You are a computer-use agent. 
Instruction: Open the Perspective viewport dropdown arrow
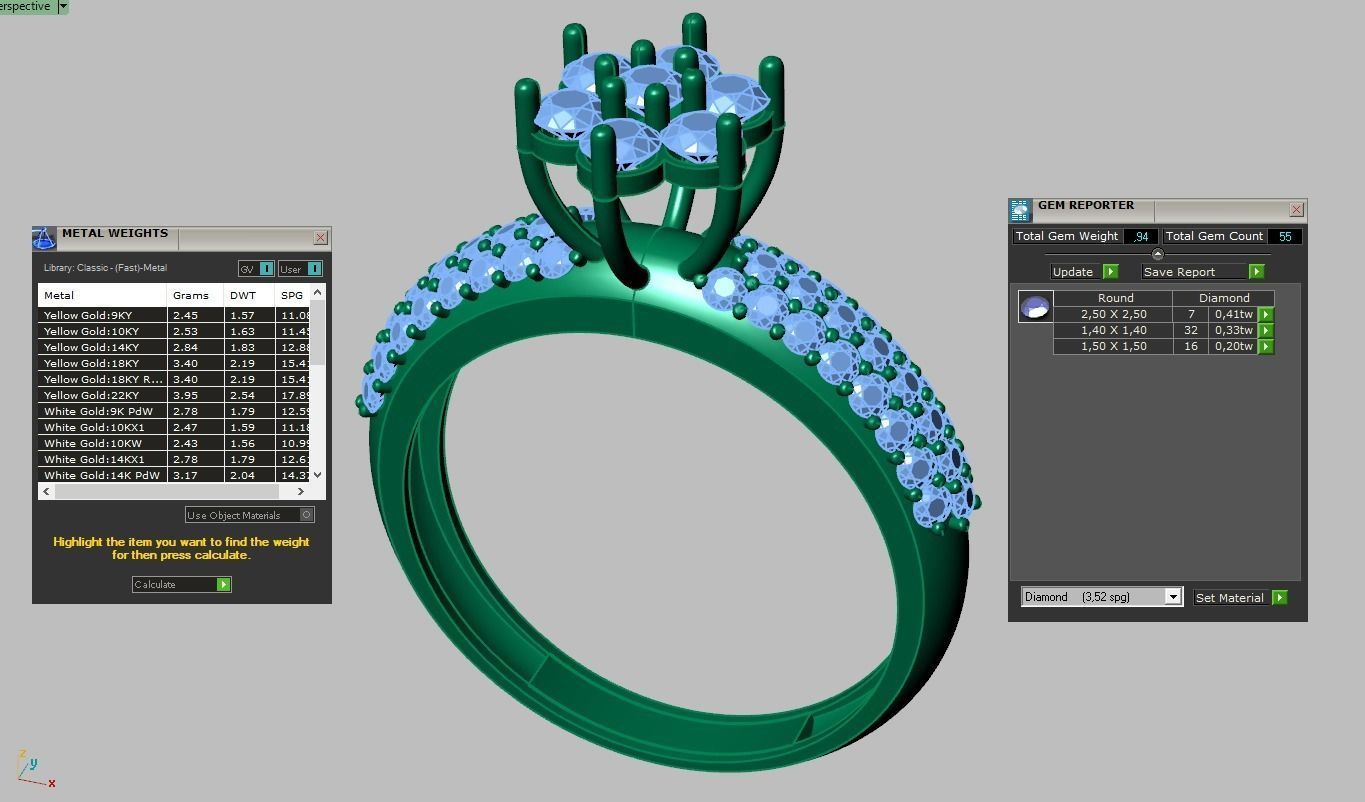tap(63, 6)
